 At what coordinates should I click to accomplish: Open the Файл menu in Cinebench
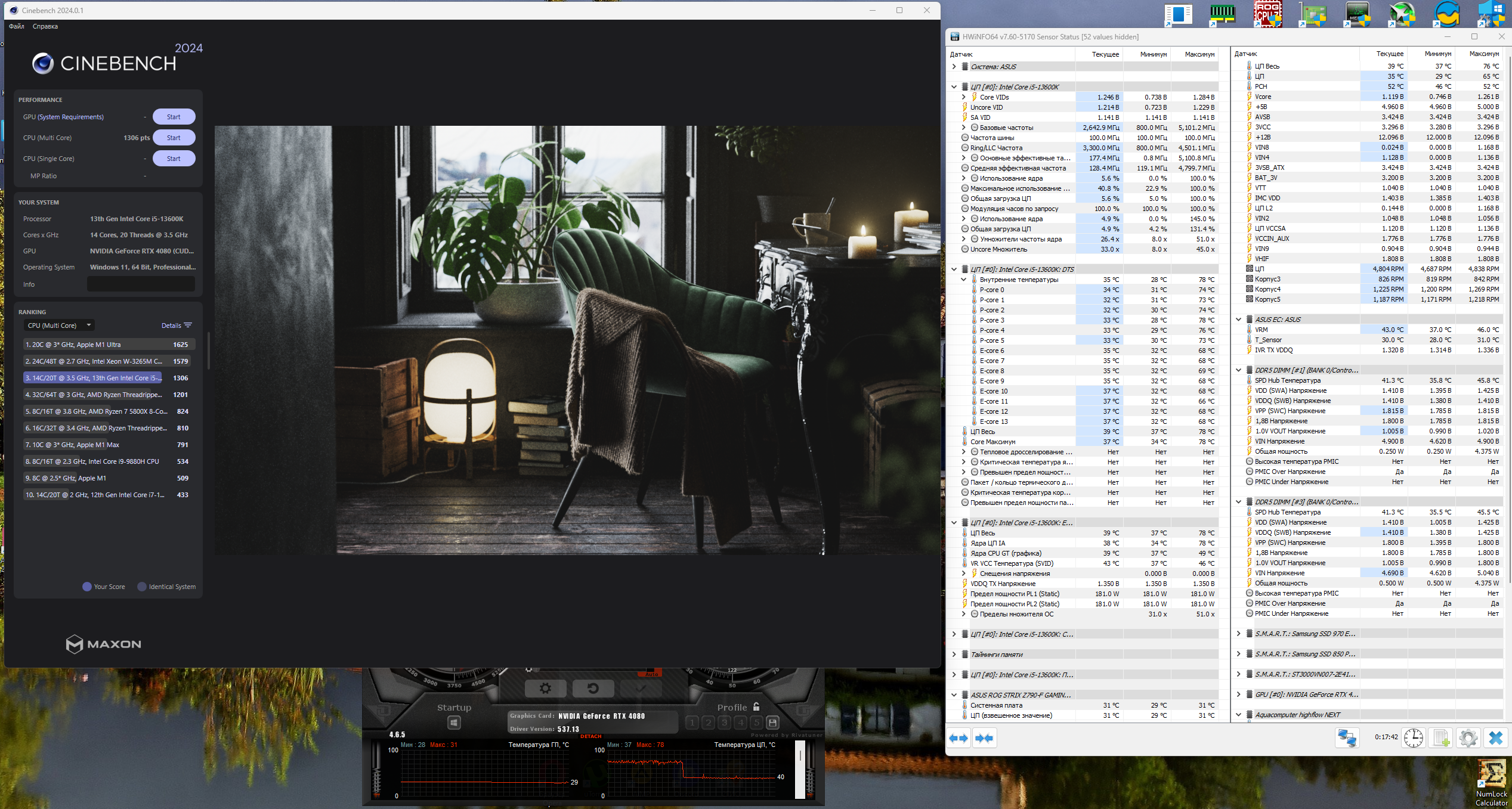(17, 26)
